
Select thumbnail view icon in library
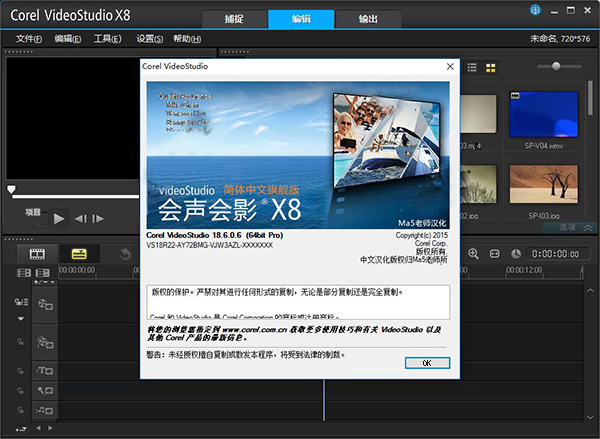pos(491,66)
